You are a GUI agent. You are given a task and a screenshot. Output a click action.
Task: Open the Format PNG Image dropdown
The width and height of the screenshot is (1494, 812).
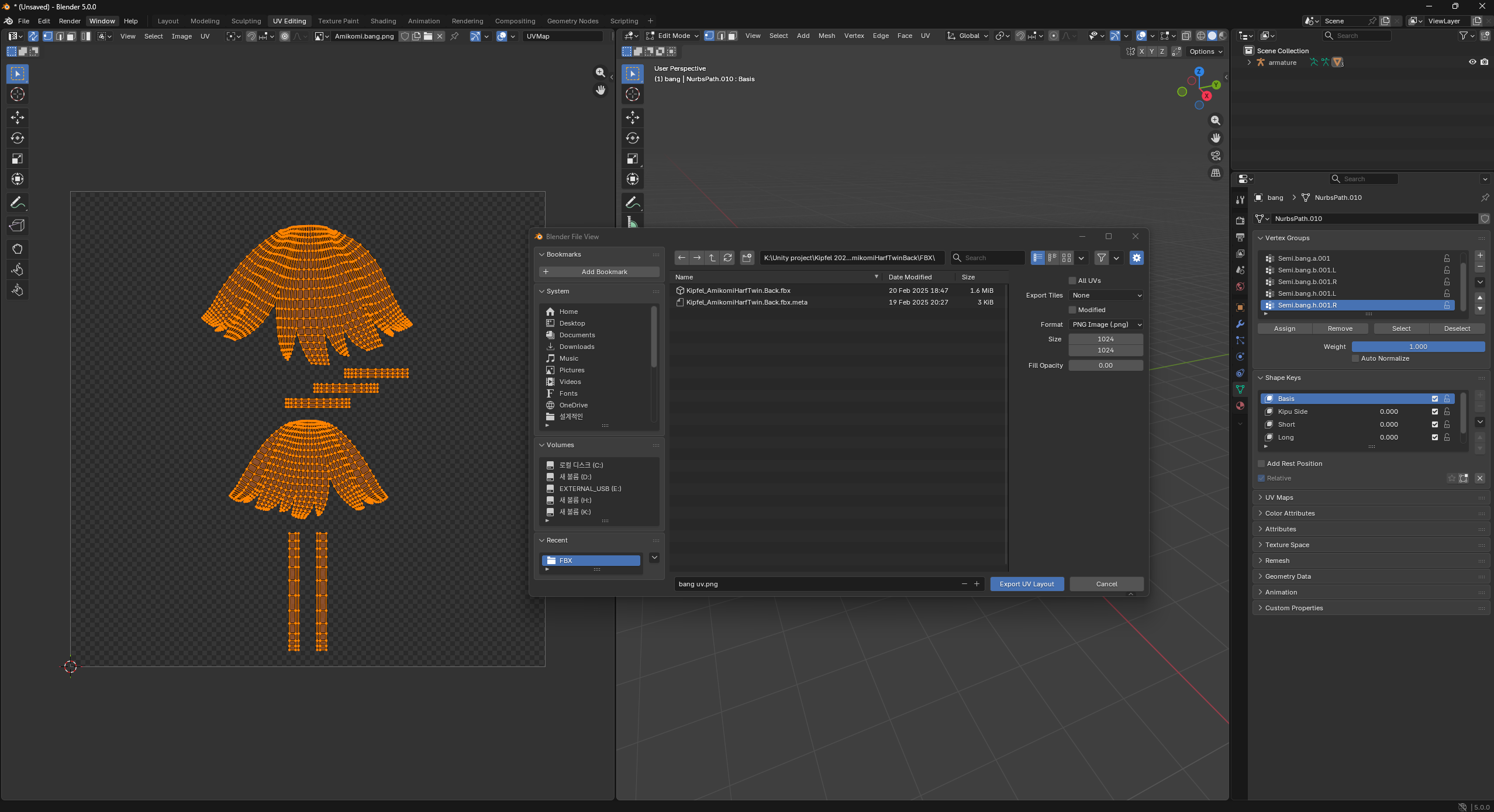1106,324
